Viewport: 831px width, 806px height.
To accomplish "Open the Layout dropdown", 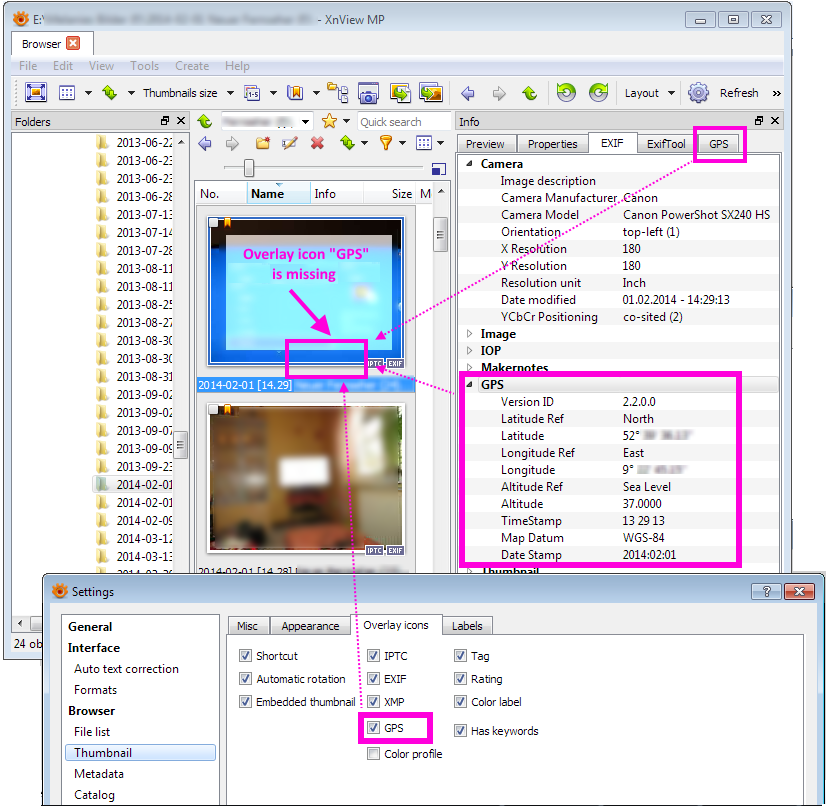I will (x=650, y=93).
